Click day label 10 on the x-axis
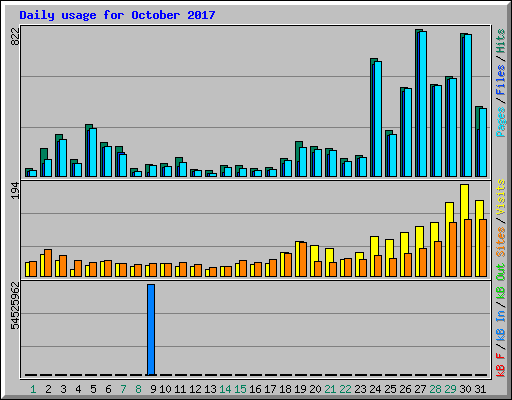The height and width of the screenshot is (400, 512). 165,389
